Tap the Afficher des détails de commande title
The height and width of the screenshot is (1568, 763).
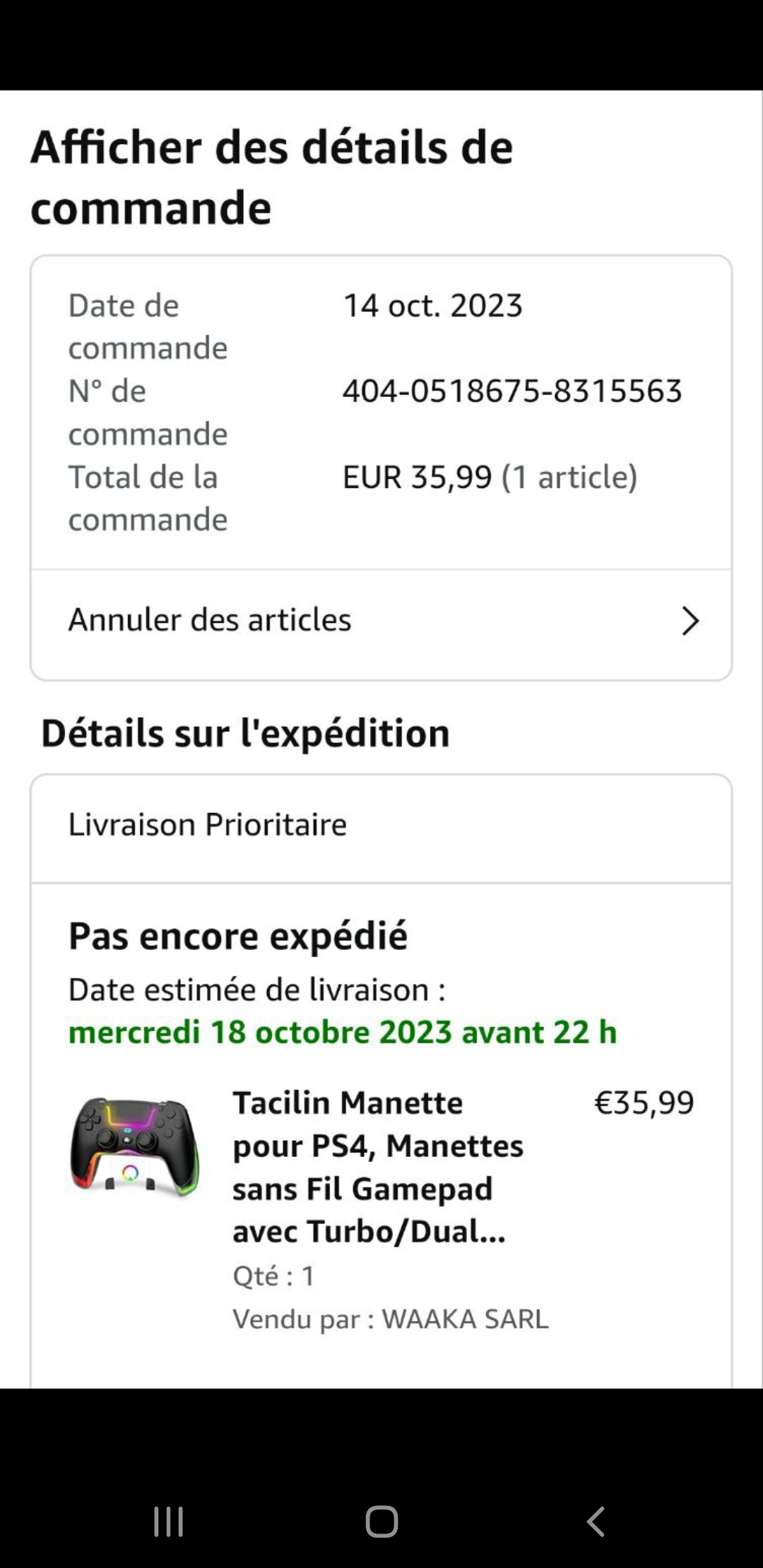pyautogui.click(x=271, y=177)
